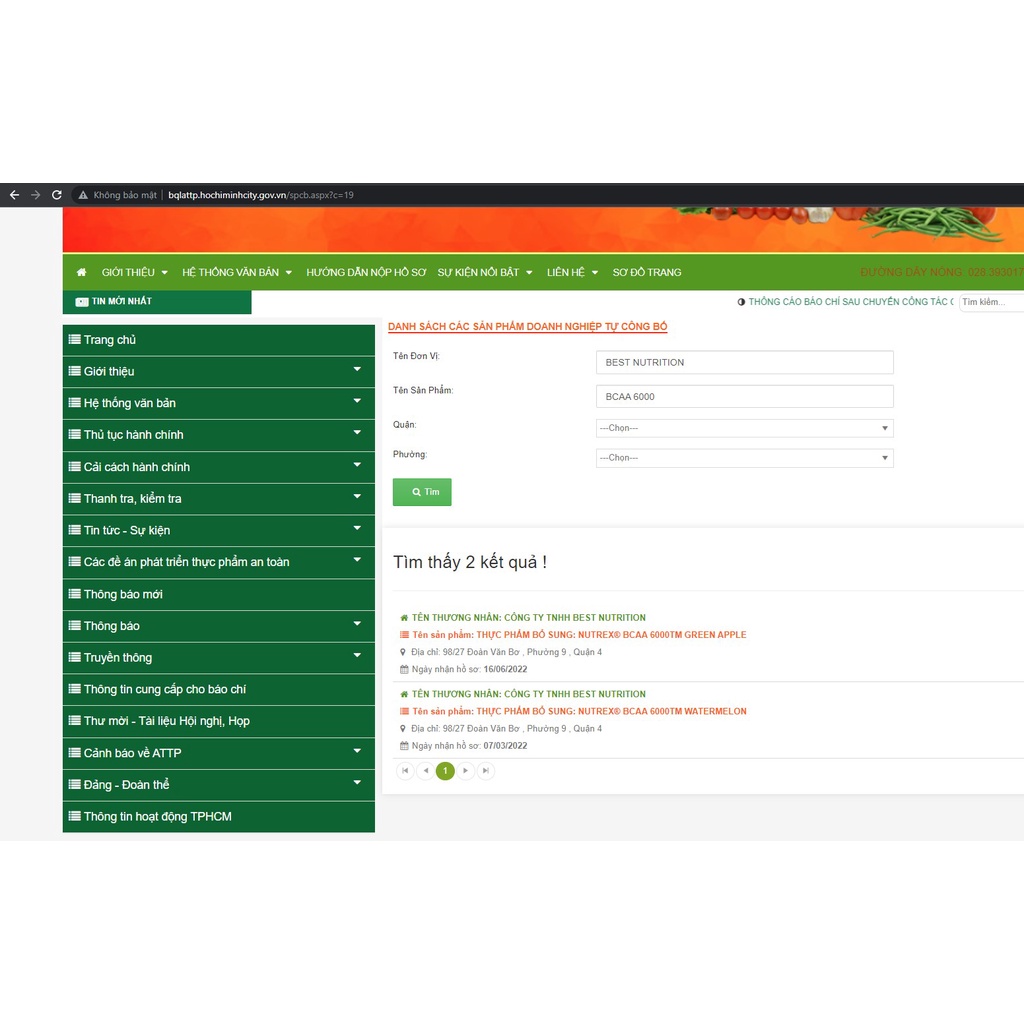Click the browser forward arrow
The image size is (1024, 1024).
click(36, 195)
